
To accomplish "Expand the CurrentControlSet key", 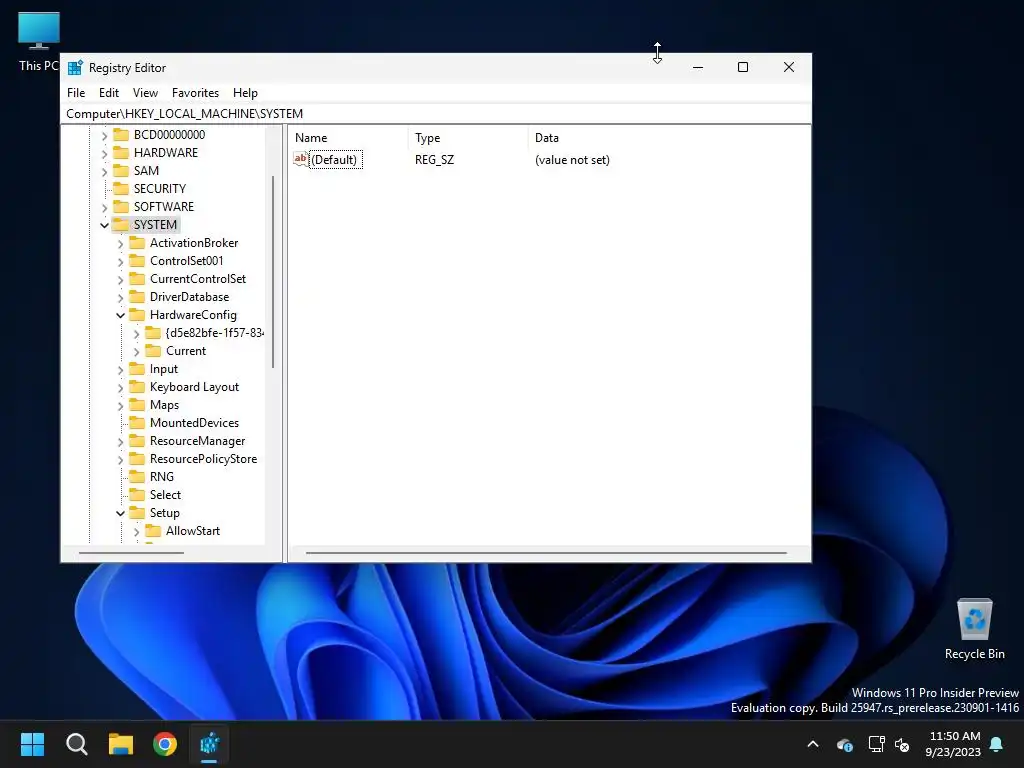I will (x=120, y=280).
